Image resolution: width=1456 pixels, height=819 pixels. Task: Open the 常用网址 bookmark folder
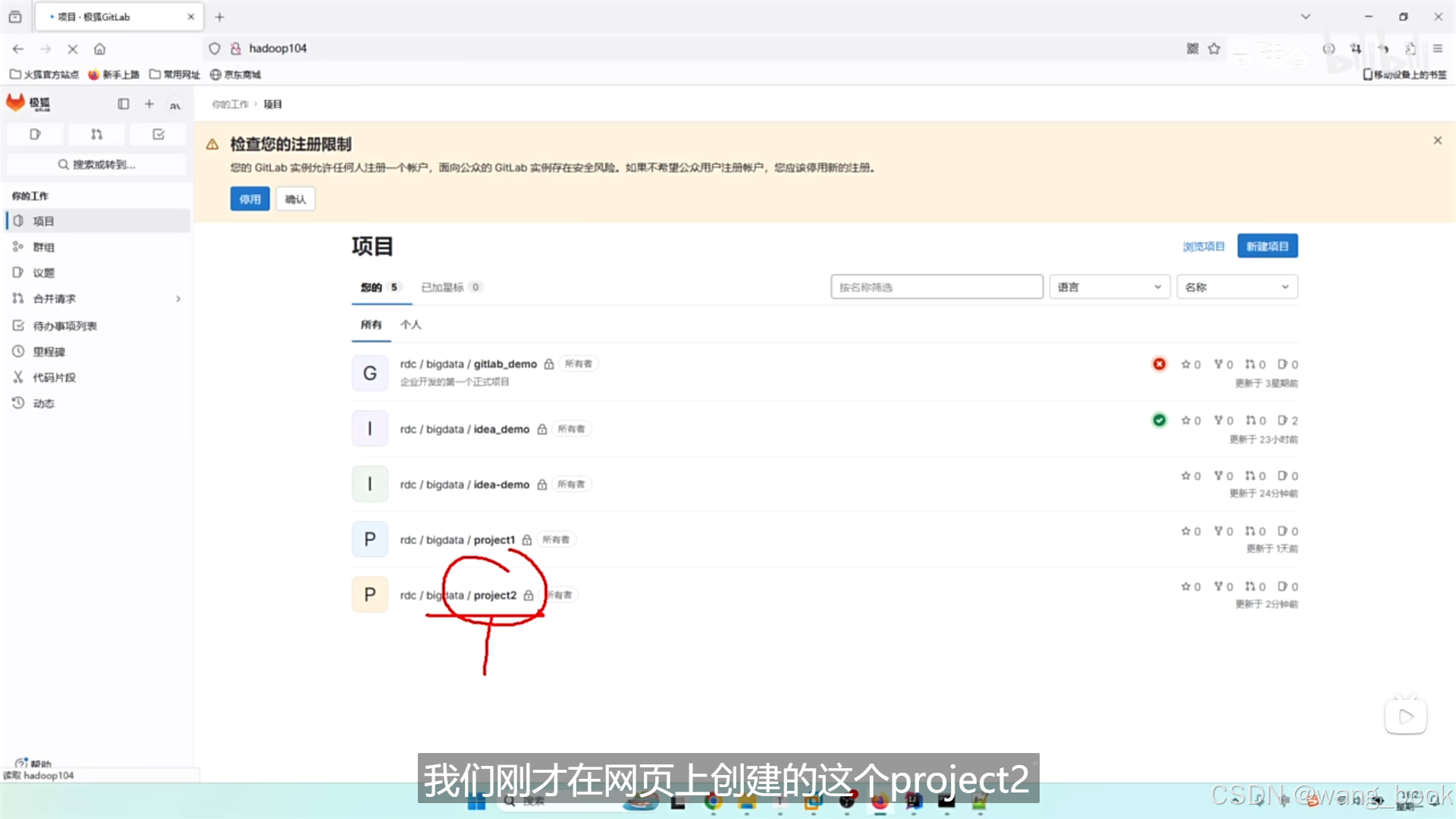(174, 74)
